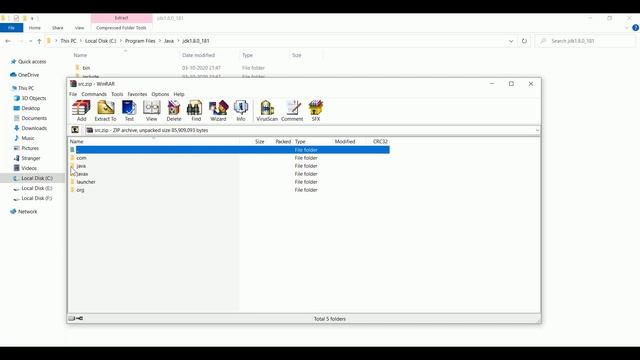Click Explorer refresh button

tap(524, 41)
